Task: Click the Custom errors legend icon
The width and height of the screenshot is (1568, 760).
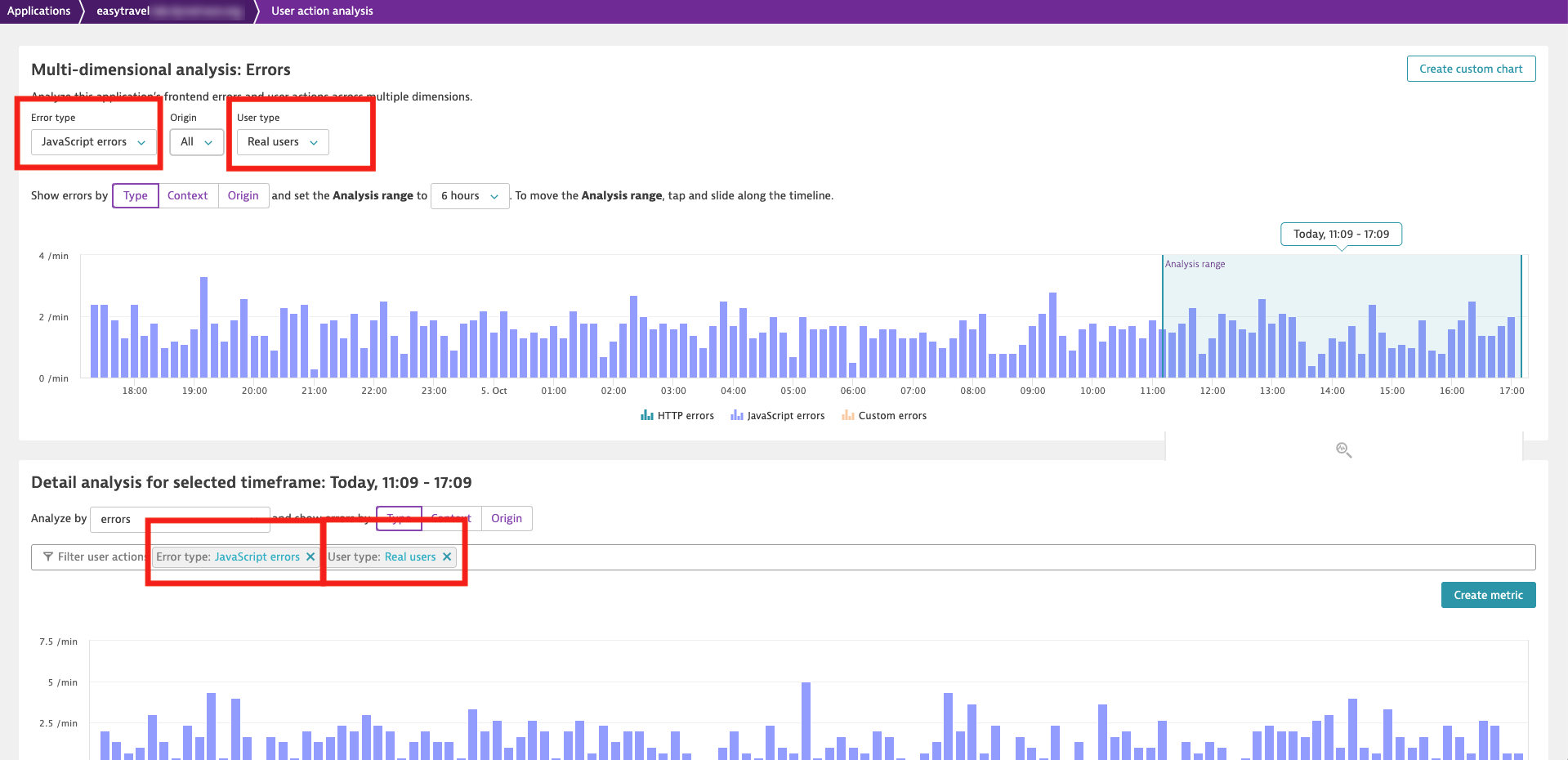Action: (848, 415)
